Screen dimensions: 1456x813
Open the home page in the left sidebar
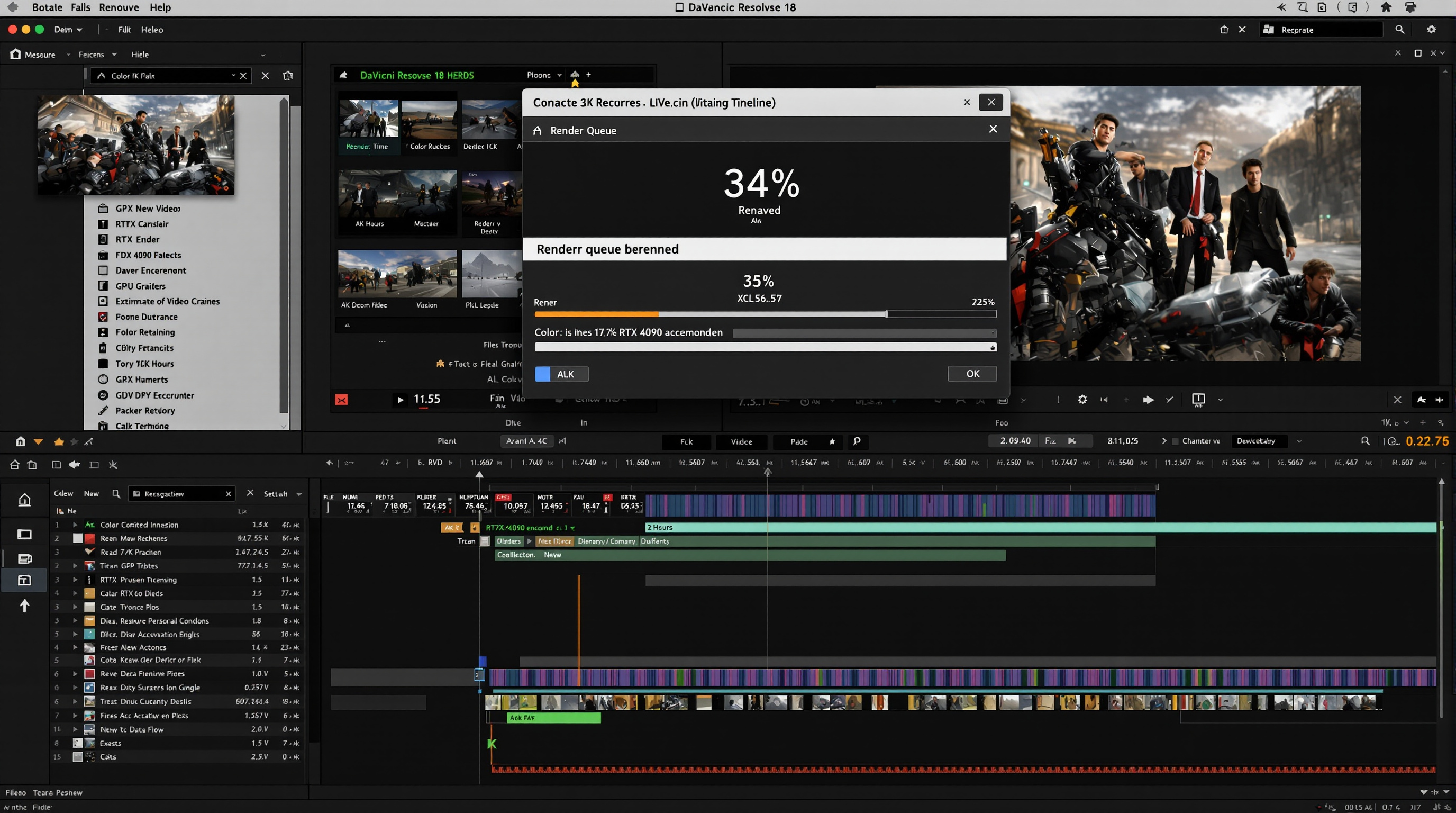(x=24, y=500)
